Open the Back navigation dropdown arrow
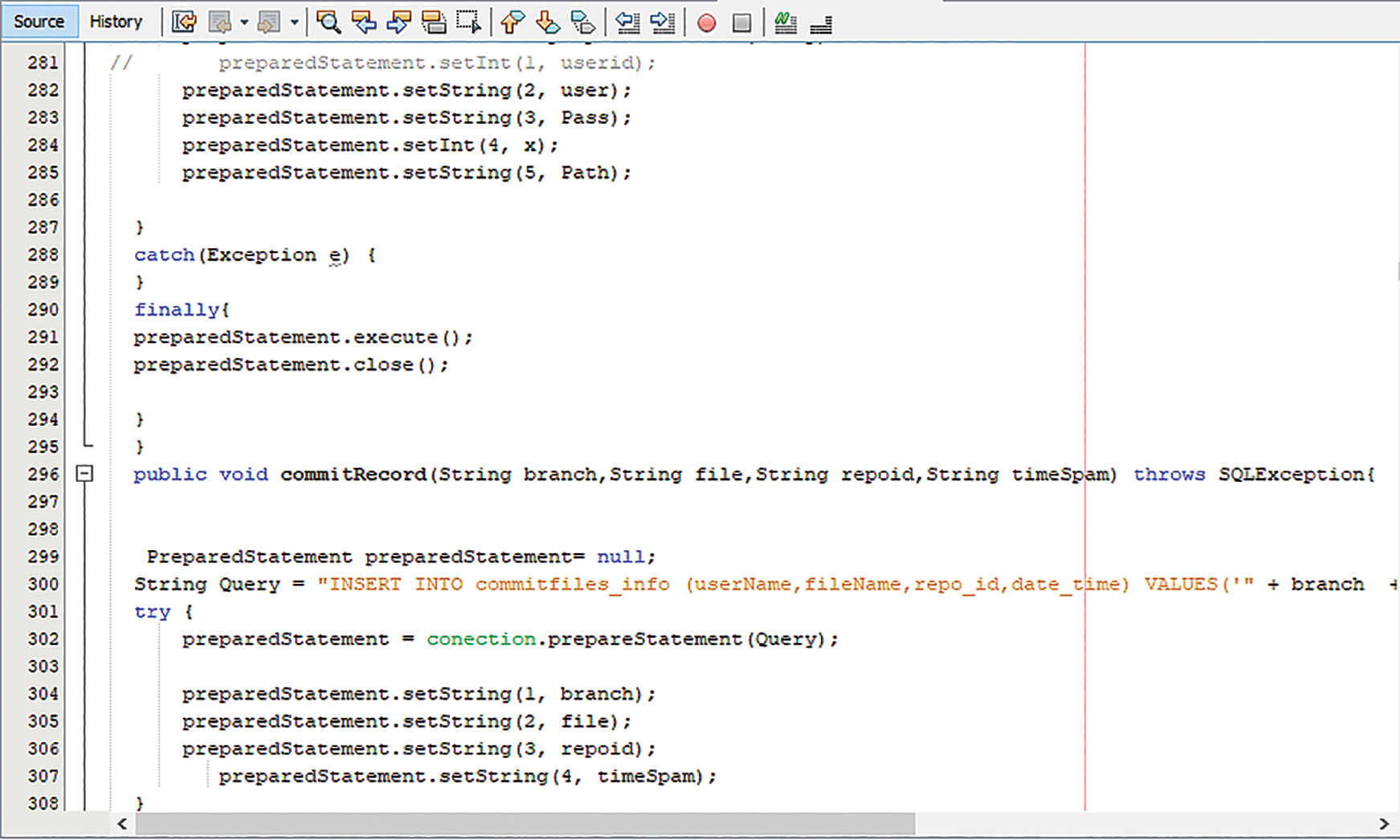Viewport: 1400px width, 840px height. [x=244, y=22]
